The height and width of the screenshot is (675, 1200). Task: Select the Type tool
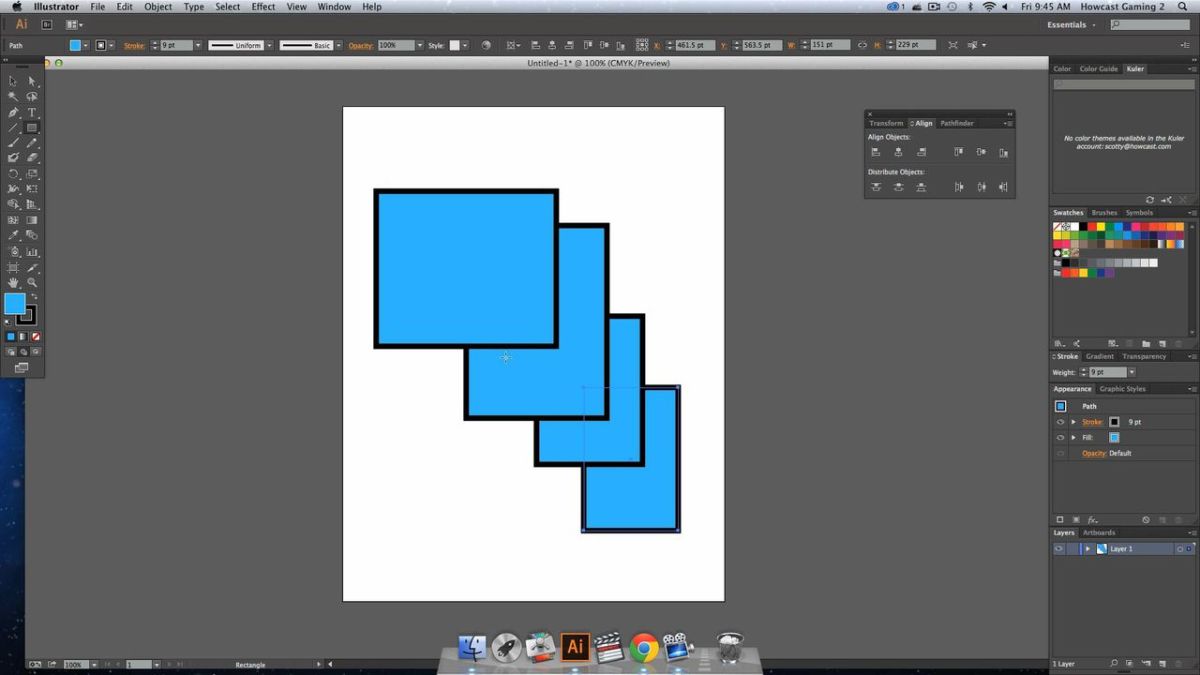click(31, 112)
